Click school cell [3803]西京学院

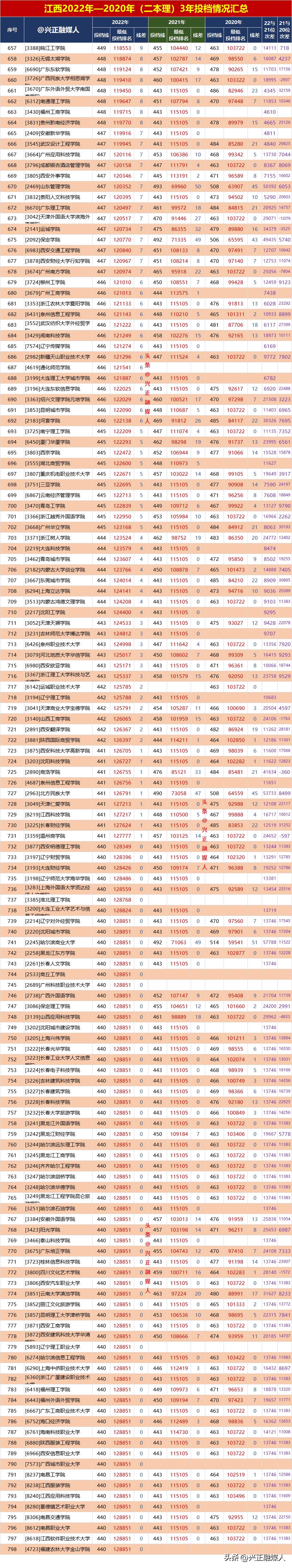58,453
